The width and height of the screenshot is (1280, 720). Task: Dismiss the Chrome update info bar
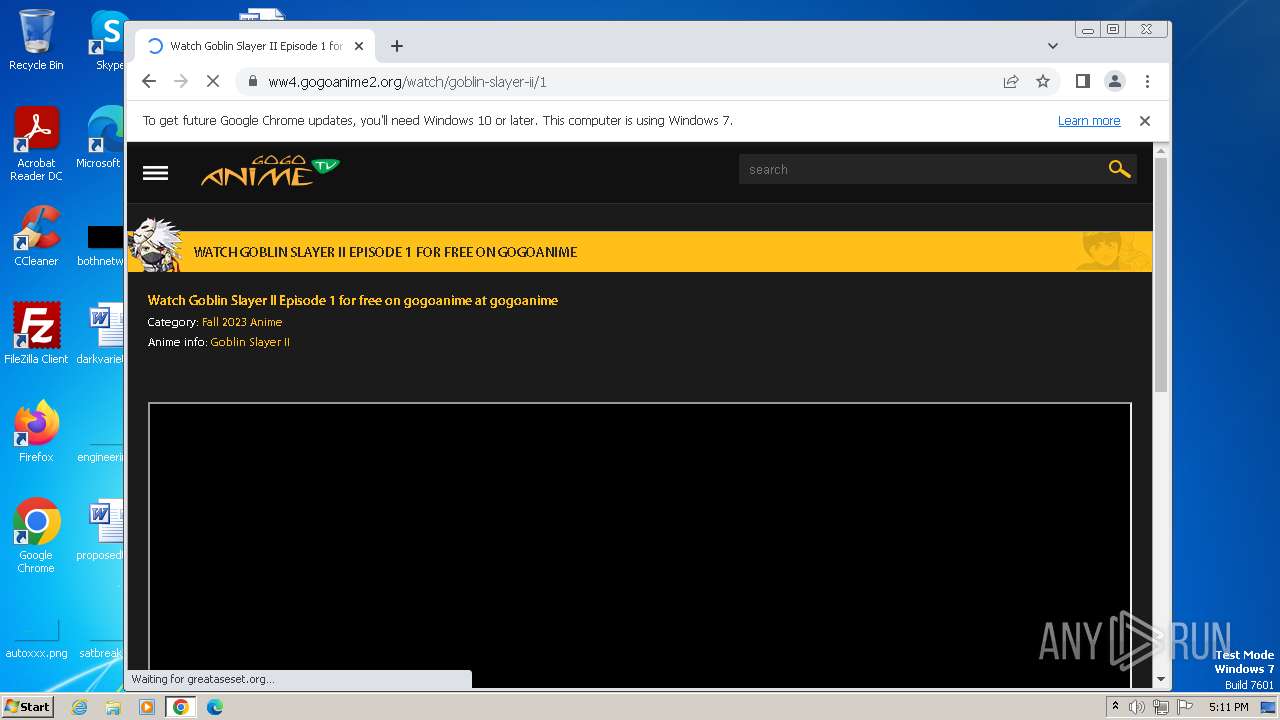coord(1145,121)
